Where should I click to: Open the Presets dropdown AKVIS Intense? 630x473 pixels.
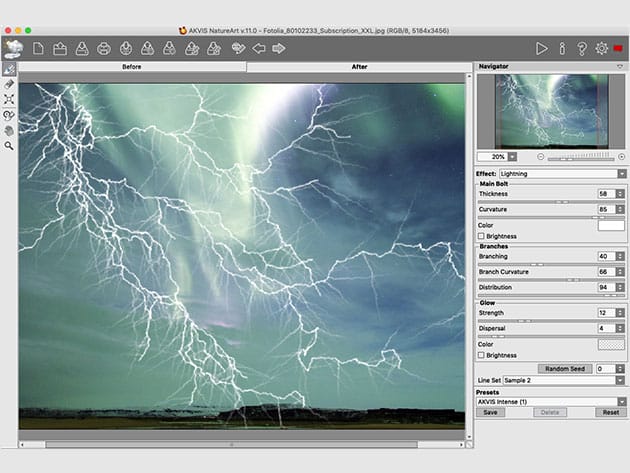pos(551,401)
